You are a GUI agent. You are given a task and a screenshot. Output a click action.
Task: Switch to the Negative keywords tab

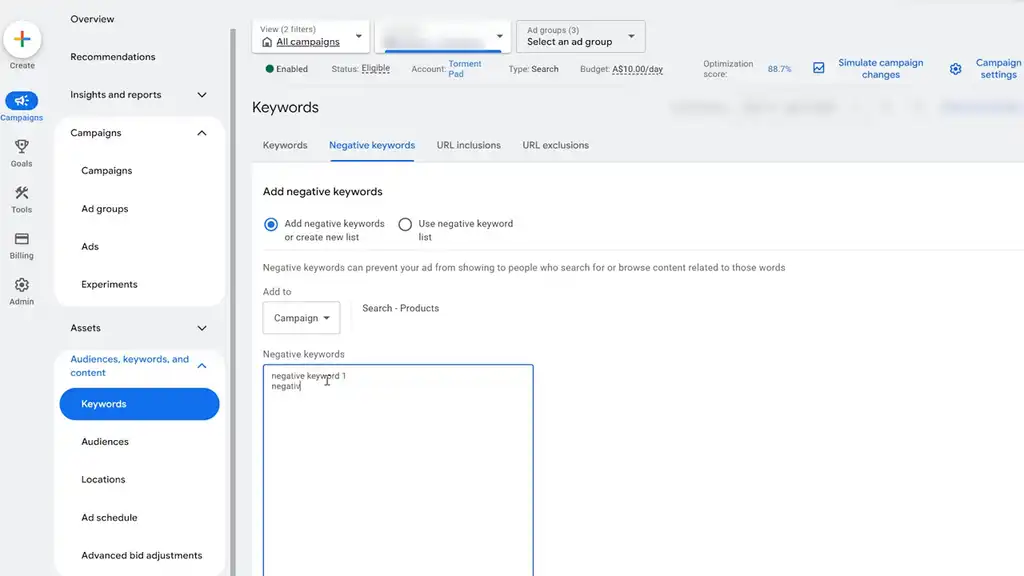pyautogui.click(x=372, y=145)
